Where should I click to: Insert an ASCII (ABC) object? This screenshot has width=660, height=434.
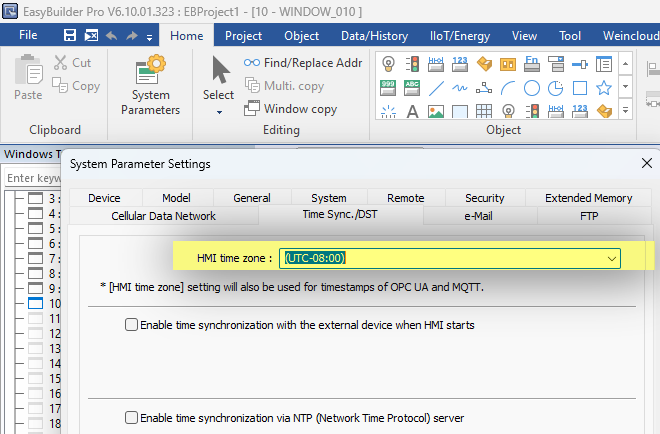(x=412, y=88)
